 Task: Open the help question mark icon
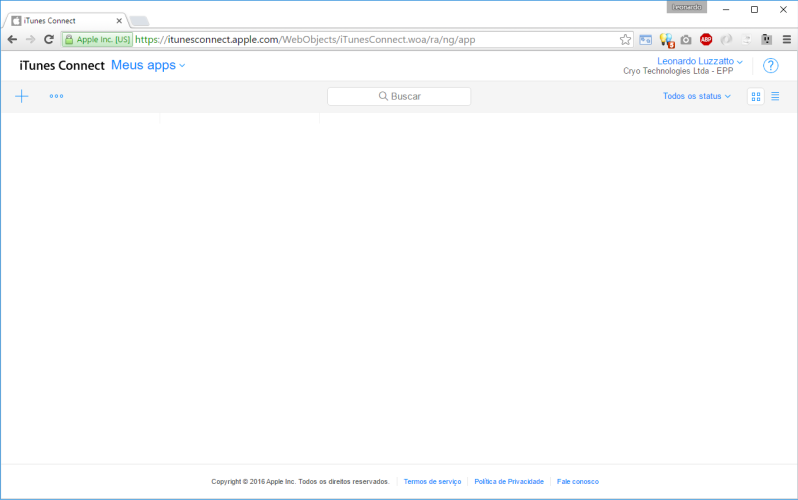coord(770,66)
